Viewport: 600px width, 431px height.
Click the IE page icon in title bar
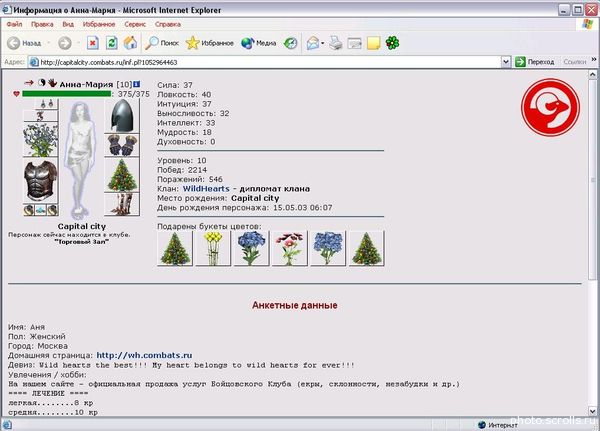[7, 10]
